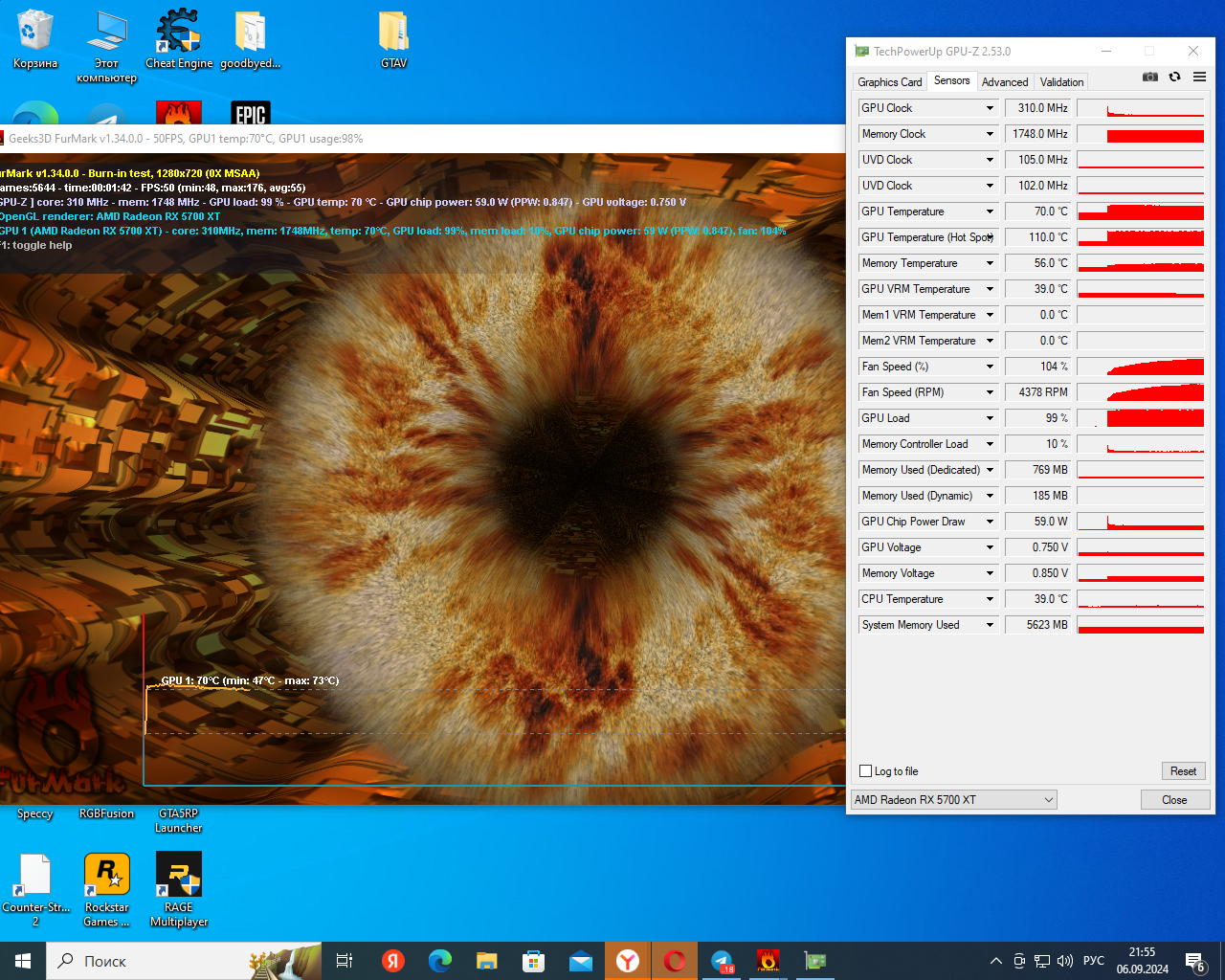Viewport: 1225px width, 980px height.
Task: Open the goodbyed... folder icon
Action: [250, 39]
